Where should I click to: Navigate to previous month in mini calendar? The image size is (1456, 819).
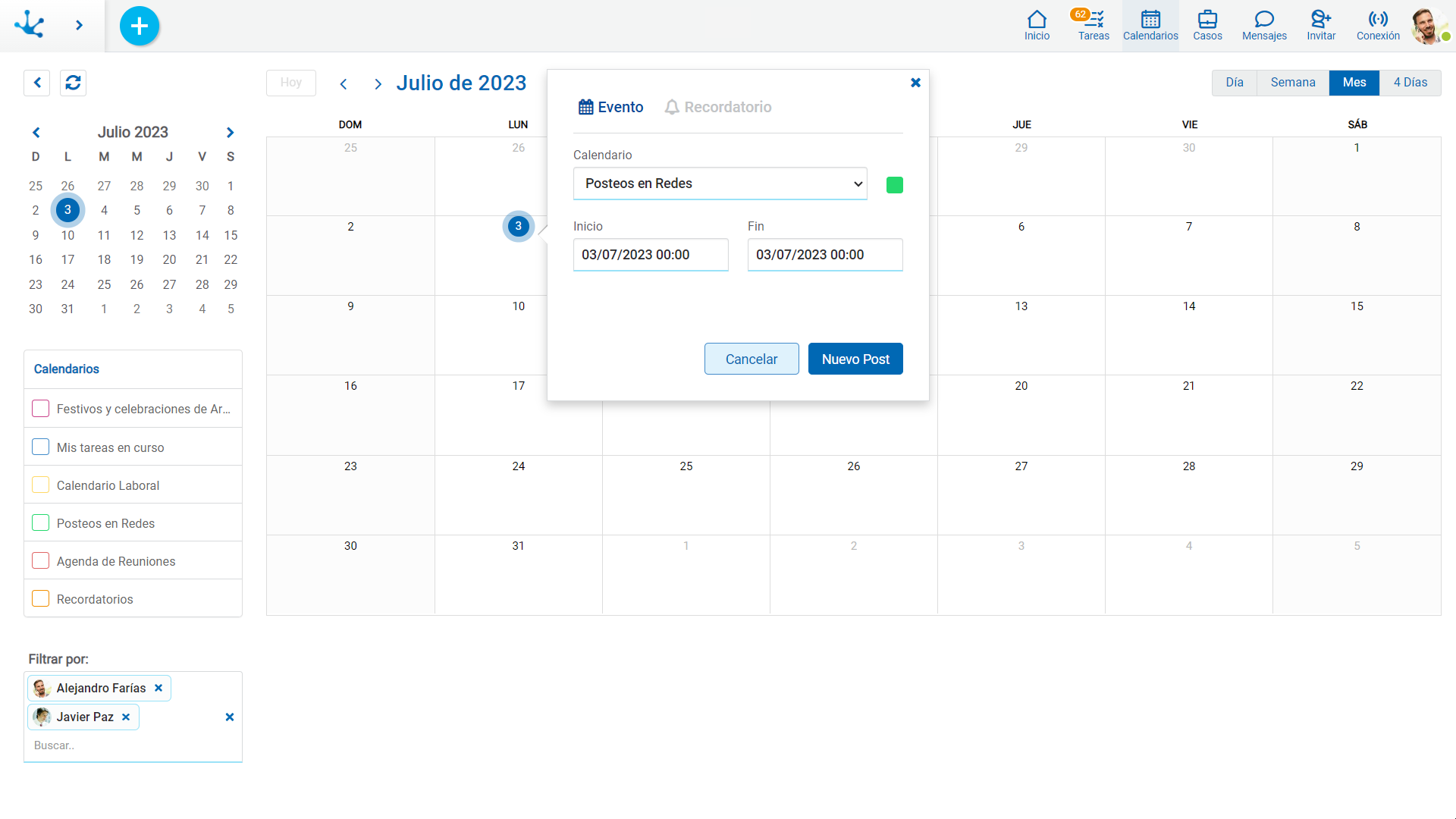tap(36, 132)
